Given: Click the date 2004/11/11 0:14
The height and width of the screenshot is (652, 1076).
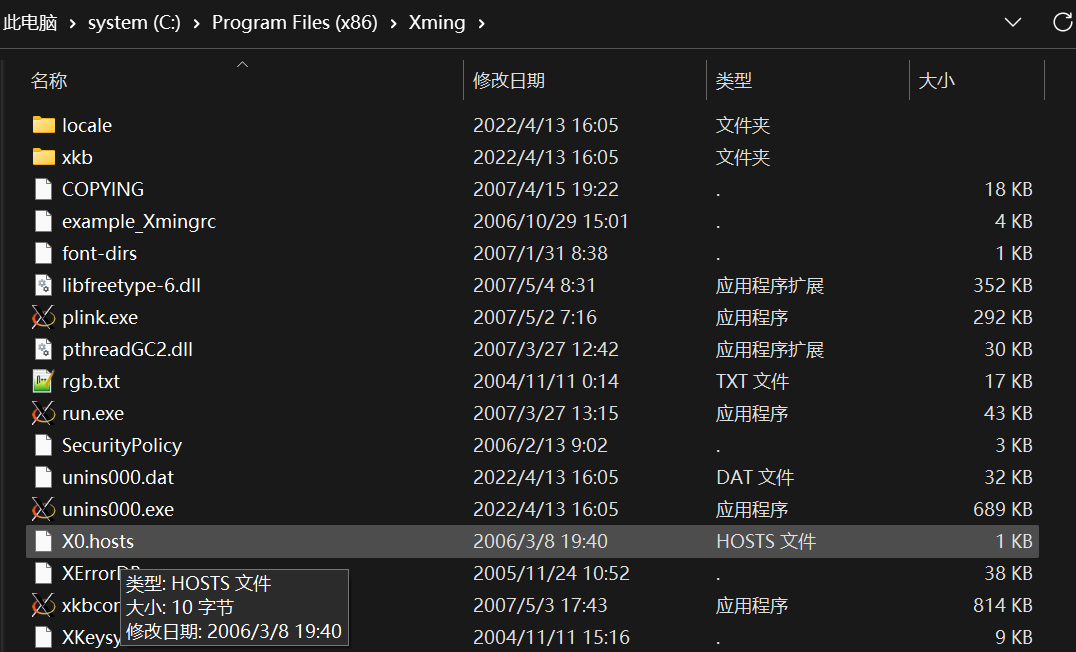Looking at the screenshot, I should point(546,382).
